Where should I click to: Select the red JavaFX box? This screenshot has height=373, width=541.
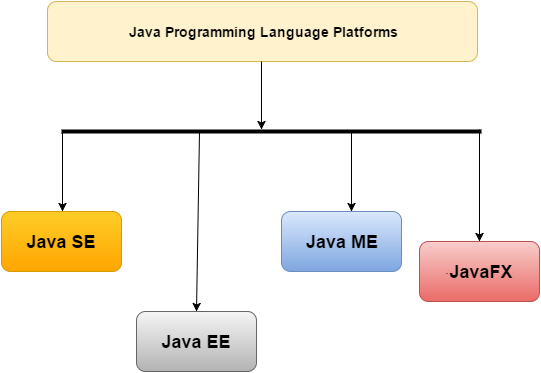[479, 272]
